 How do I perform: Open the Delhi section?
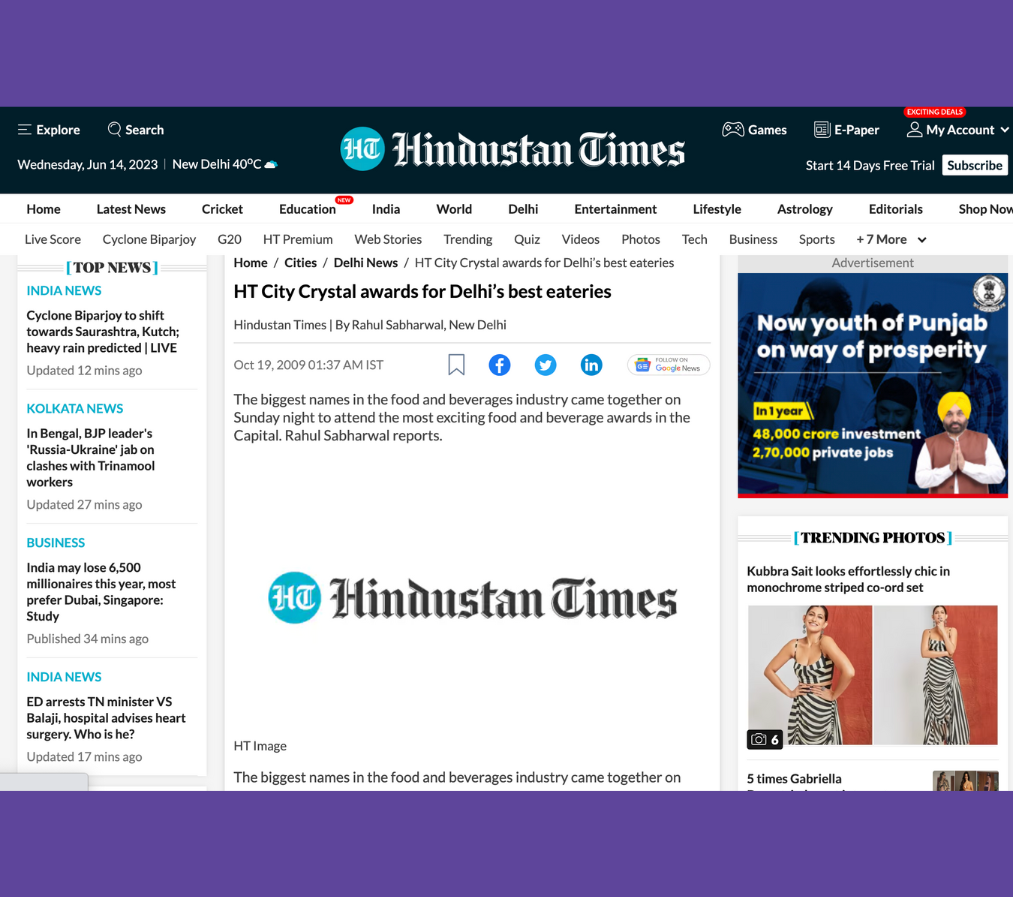coord(523,209)
